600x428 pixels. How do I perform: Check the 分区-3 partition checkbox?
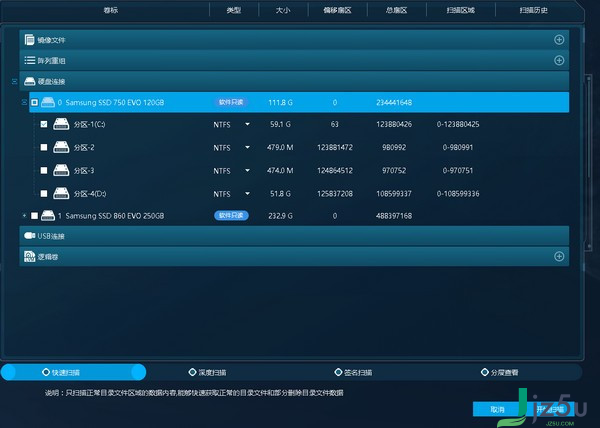click(x=44, y=170)
